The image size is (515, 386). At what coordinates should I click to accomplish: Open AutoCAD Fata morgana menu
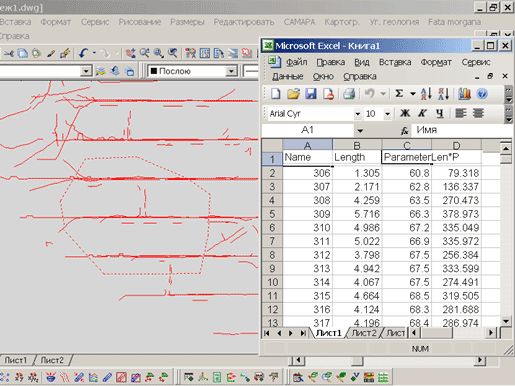coord(454,22)
